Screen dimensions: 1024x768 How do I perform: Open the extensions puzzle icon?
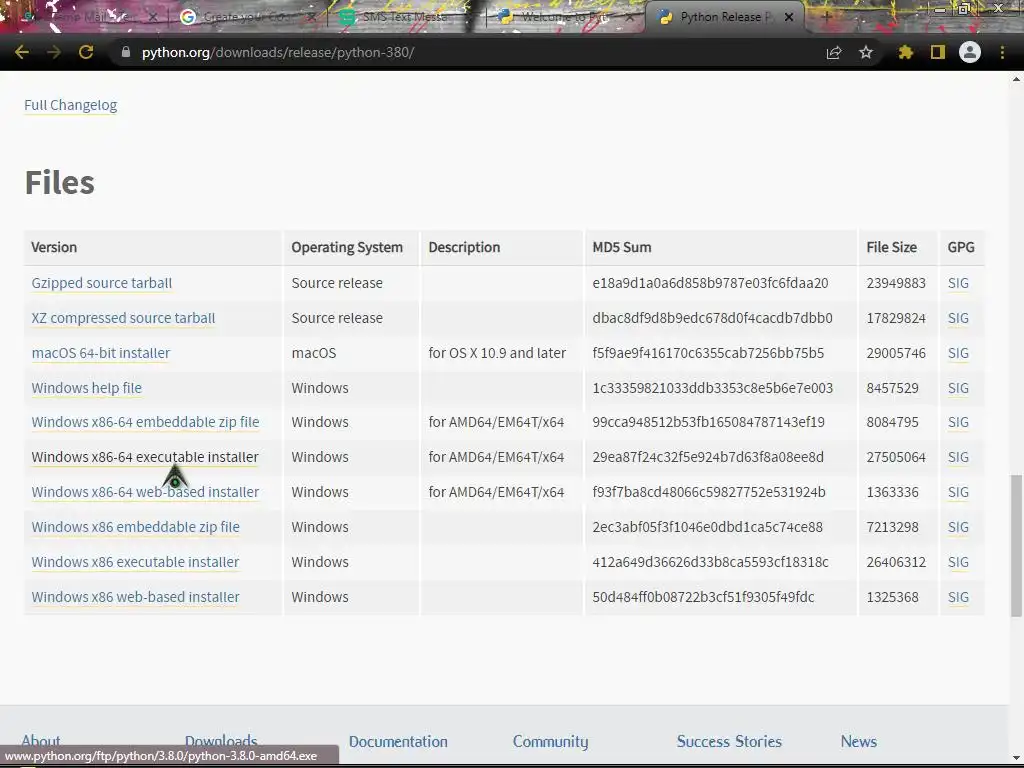[x=905, y=52]
